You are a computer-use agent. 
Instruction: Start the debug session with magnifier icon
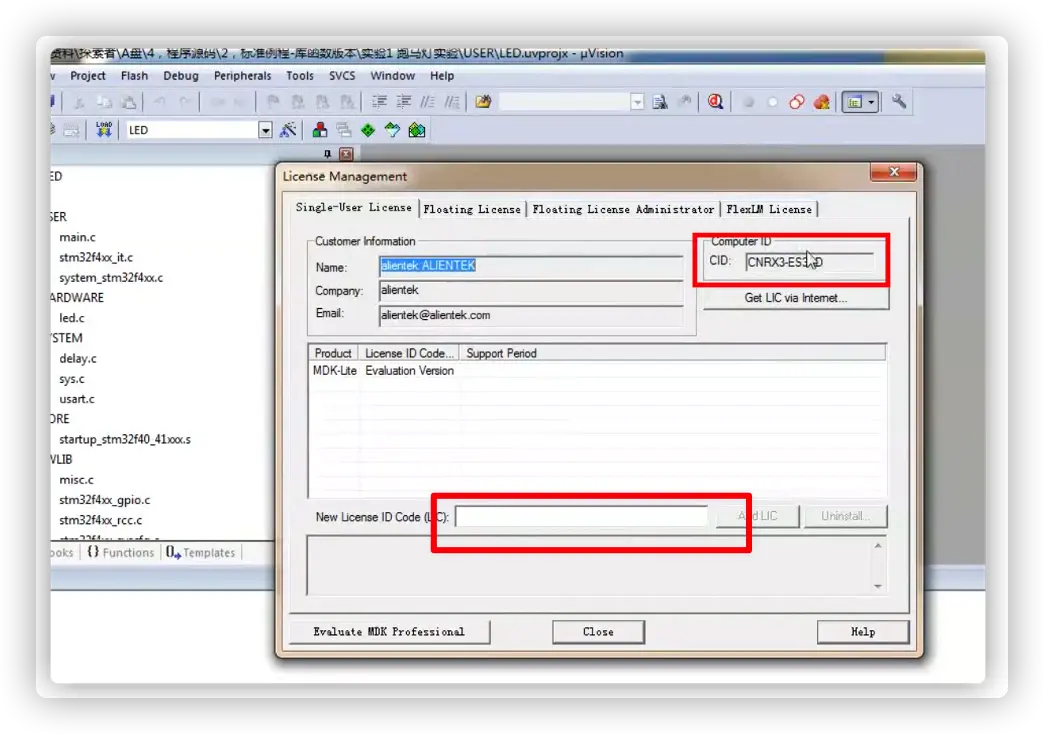pos(716,102)
